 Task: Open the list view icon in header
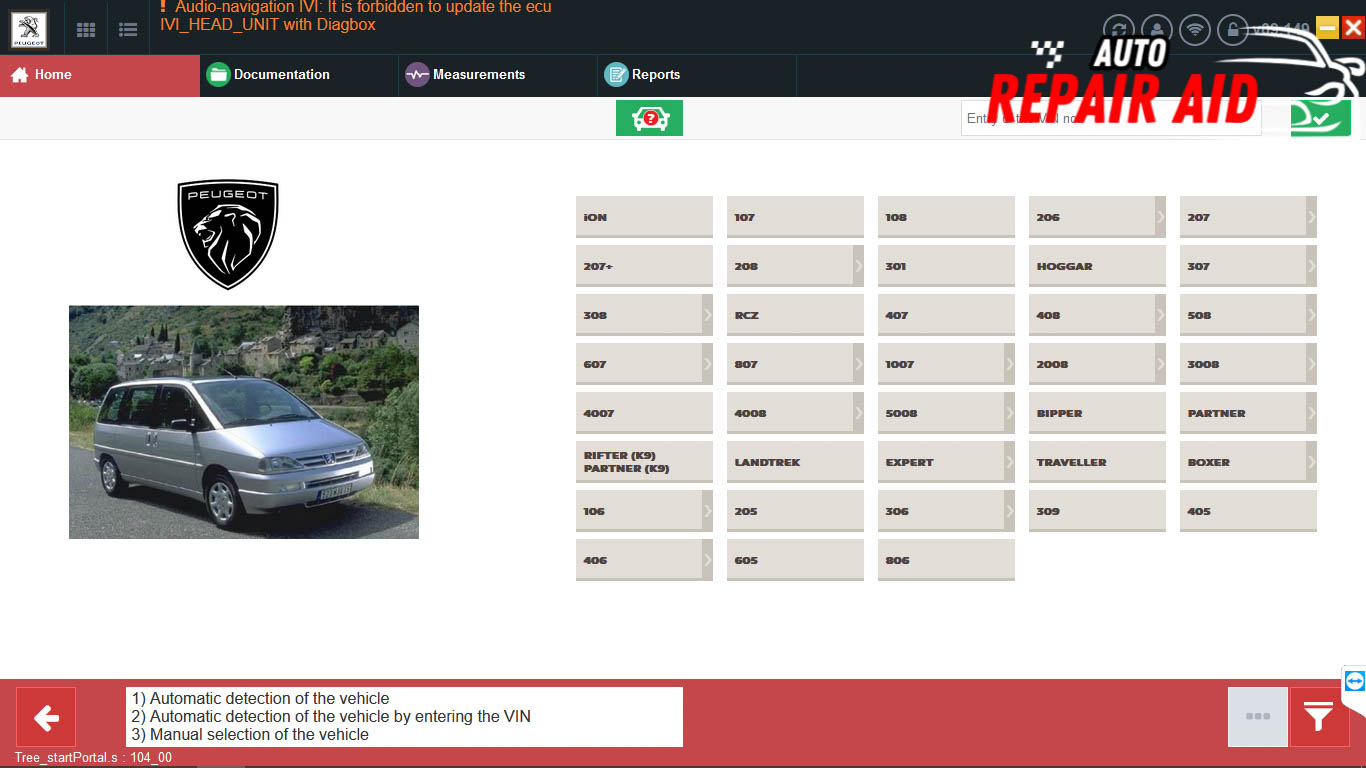click(x=128, y=30)
